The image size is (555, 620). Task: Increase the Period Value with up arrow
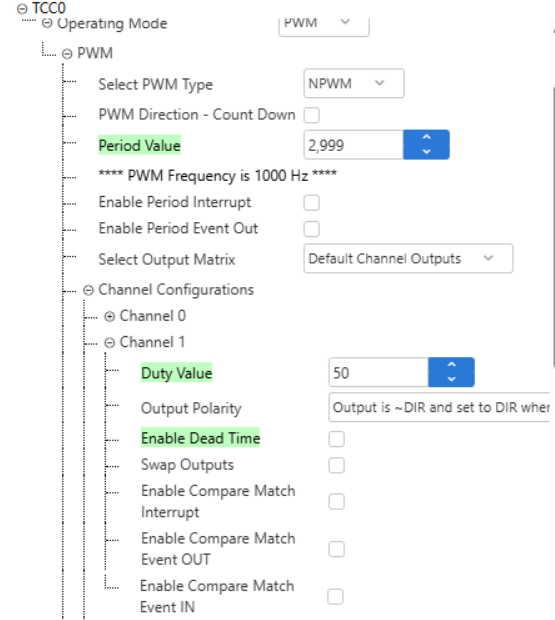click(427, 137)
